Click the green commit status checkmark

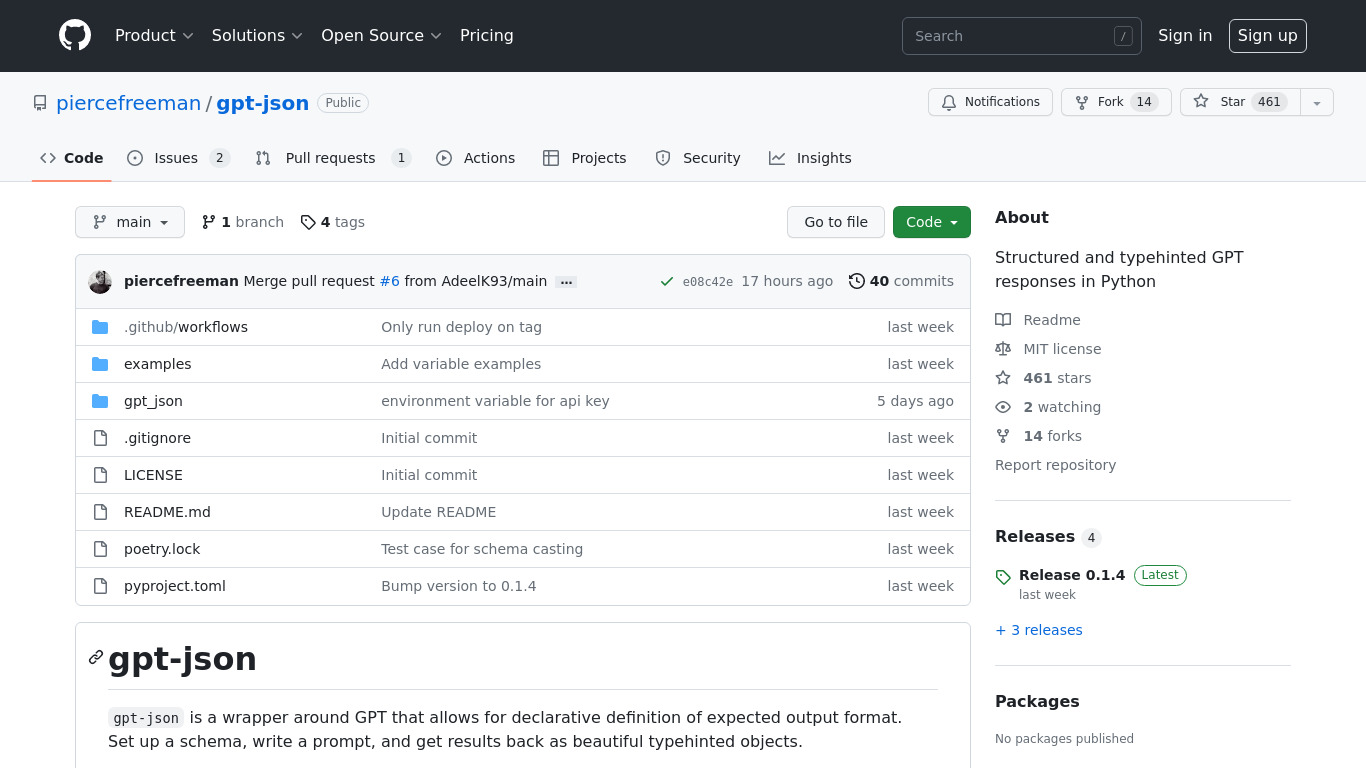click(667, 282)
